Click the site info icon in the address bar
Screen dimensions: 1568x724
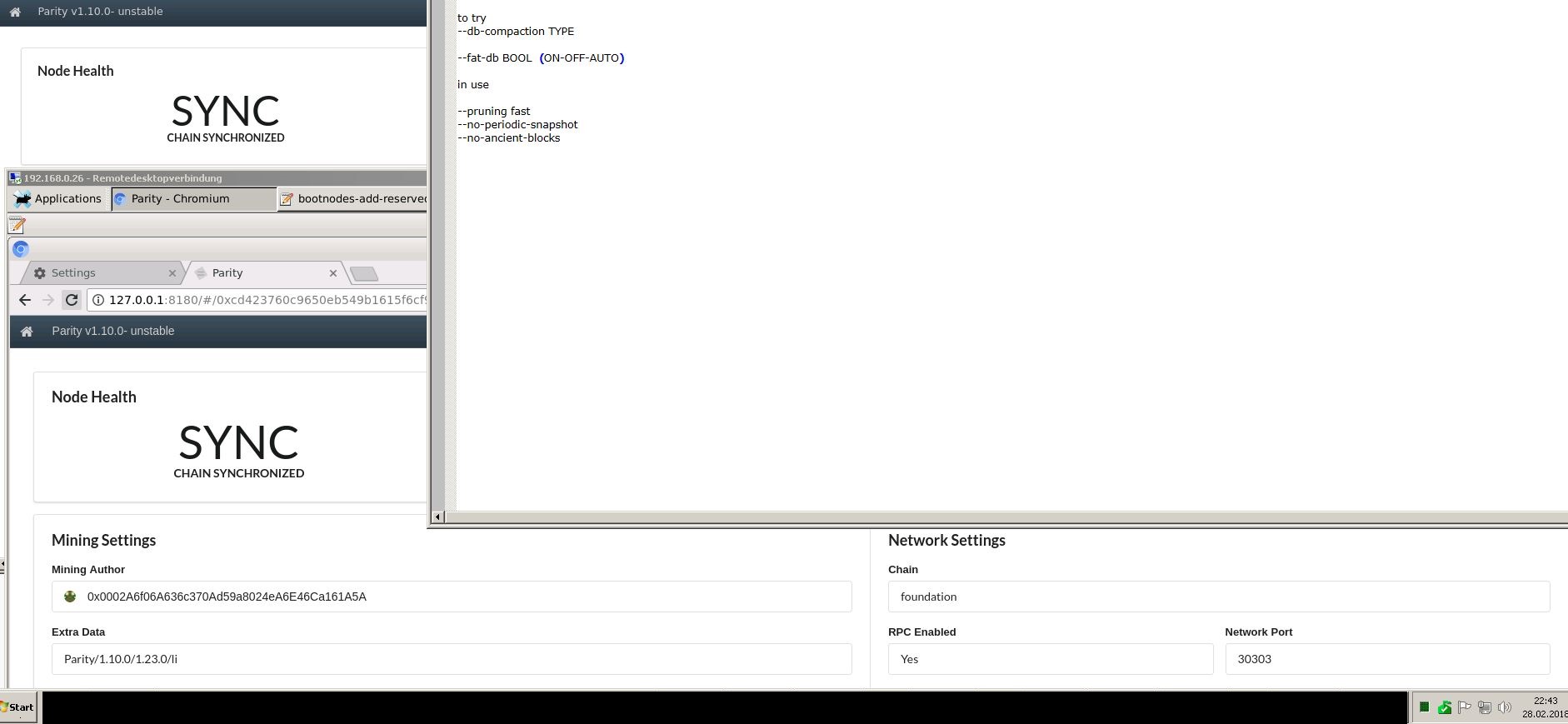click(98, 300)
